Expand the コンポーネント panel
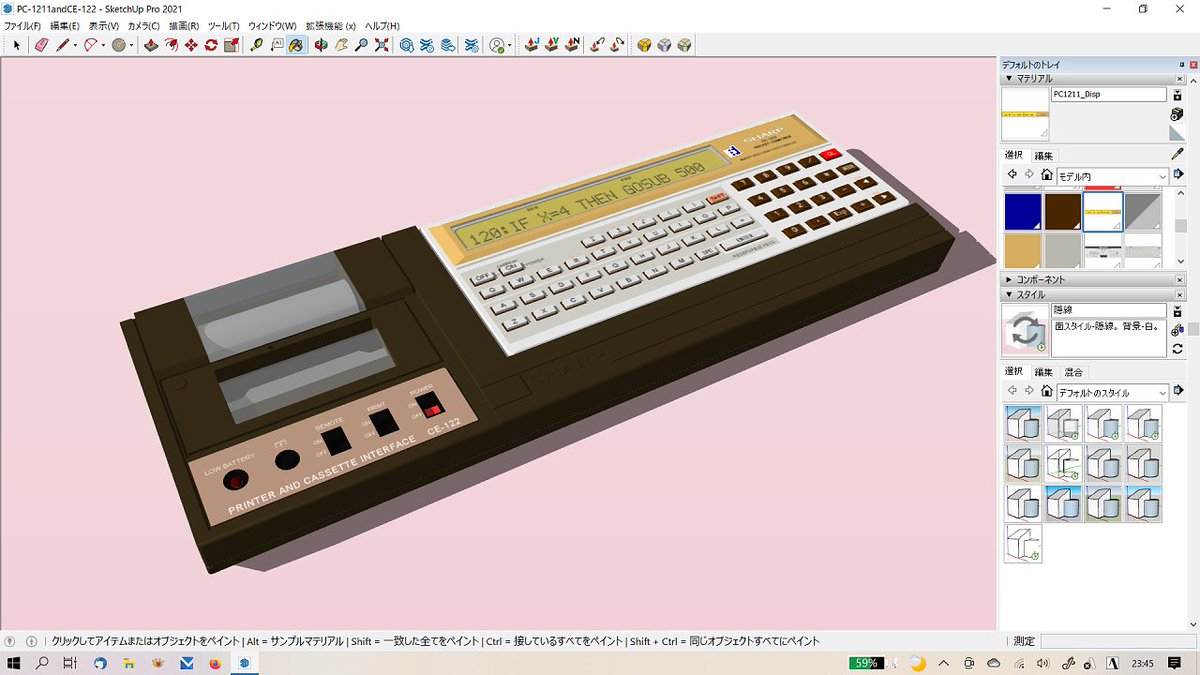This screenshot has width=1200, height=675. pos(1009,280)
